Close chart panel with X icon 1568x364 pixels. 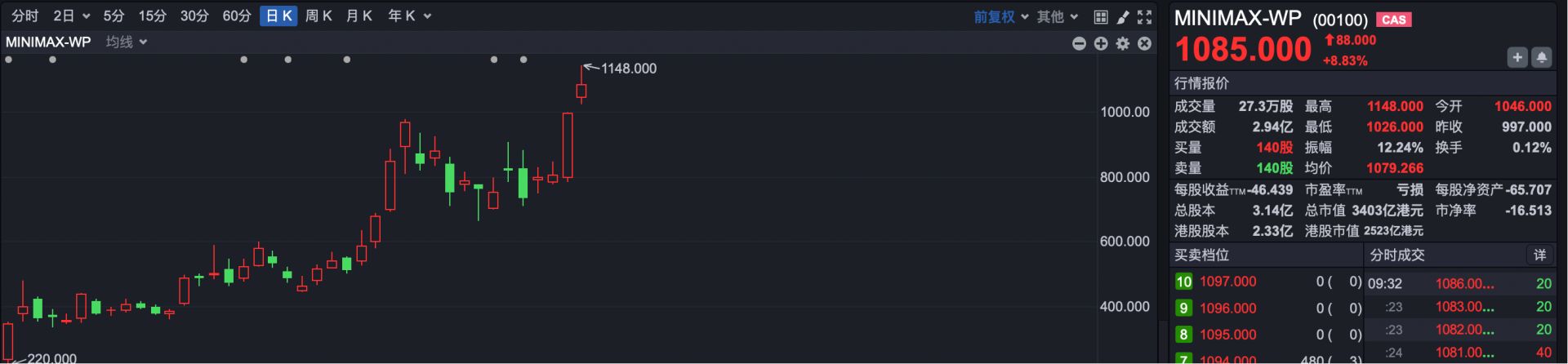[1145, 43]
